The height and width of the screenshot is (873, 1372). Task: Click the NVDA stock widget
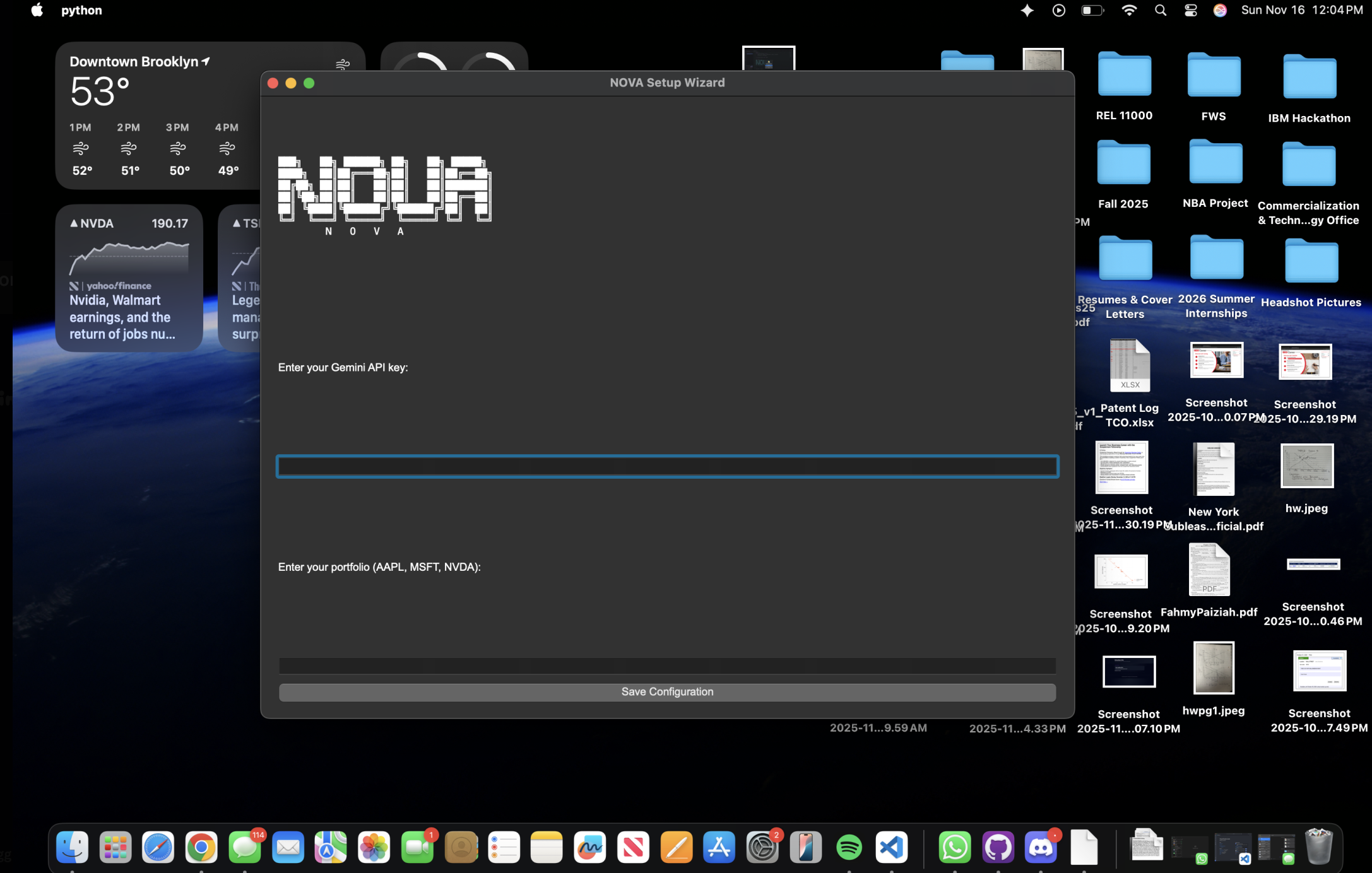tap(129, 278)
